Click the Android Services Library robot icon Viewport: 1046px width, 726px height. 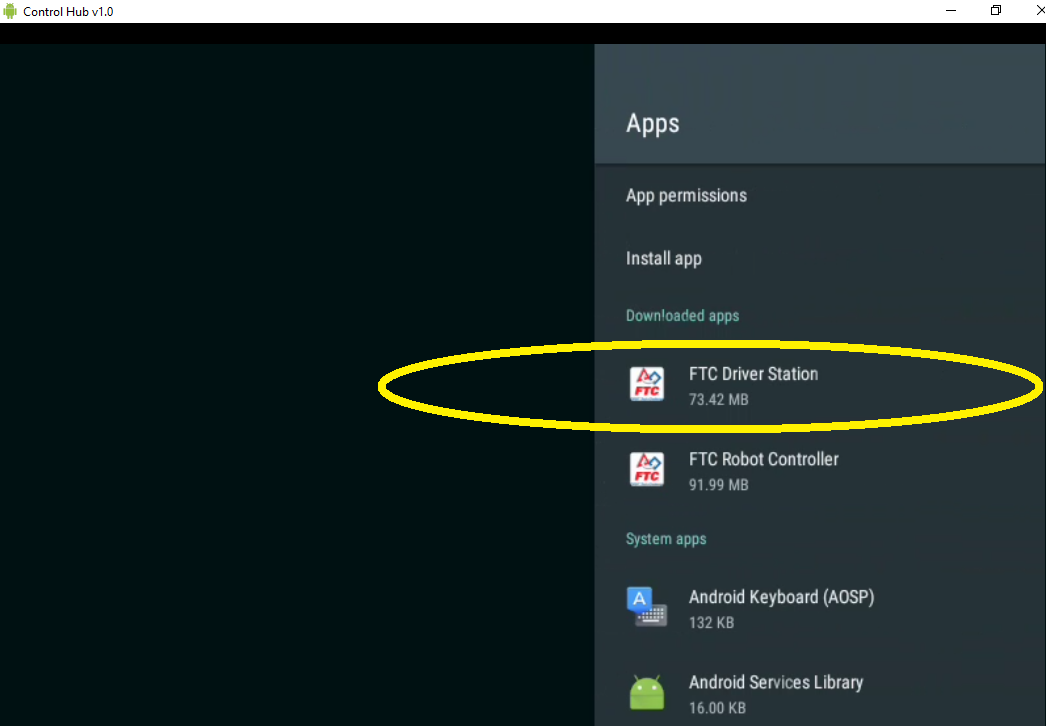pyautogui.click(x=646, y=693)
